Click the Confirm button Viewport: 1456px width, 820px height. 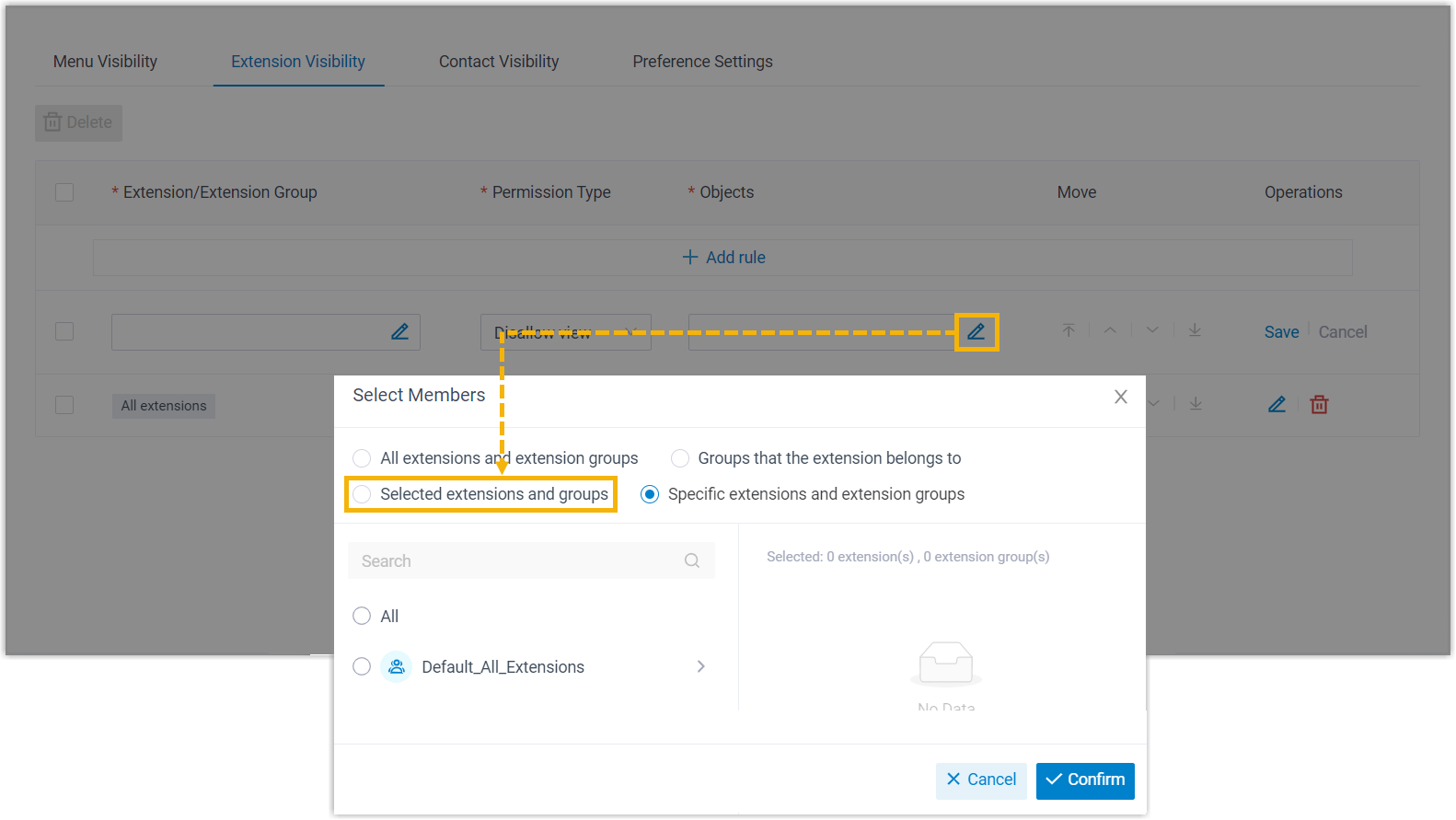(1084, 780)
